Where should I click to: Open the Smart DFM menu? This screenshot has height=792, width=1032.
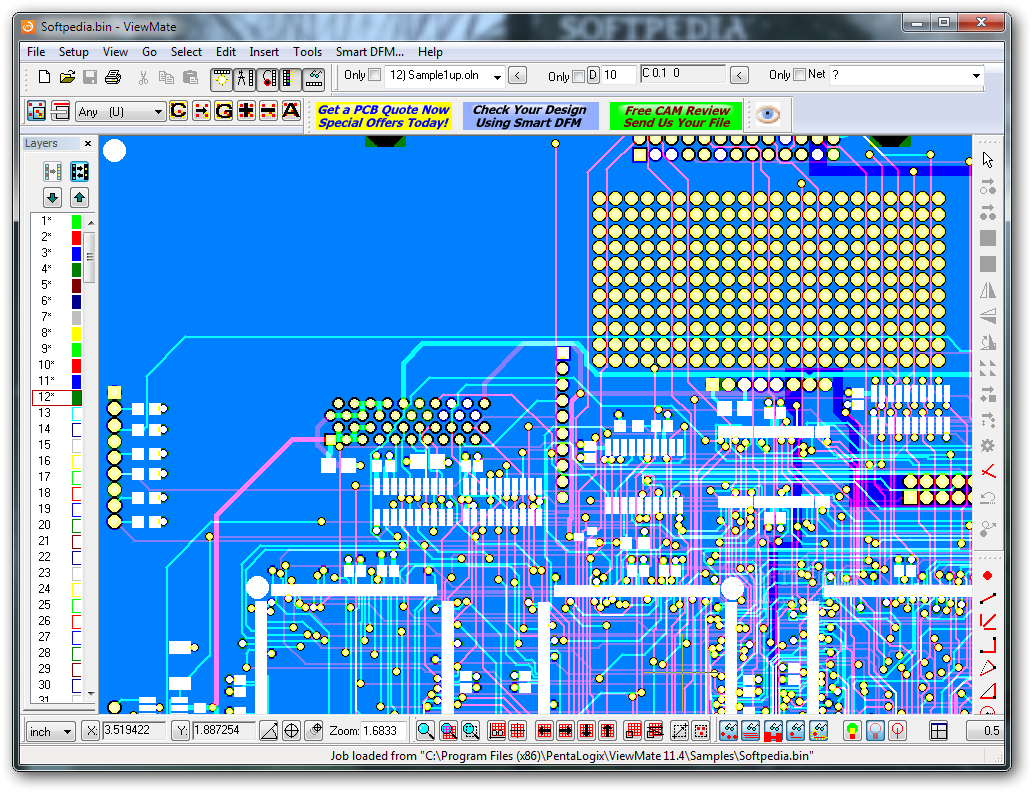coord(369,52)
